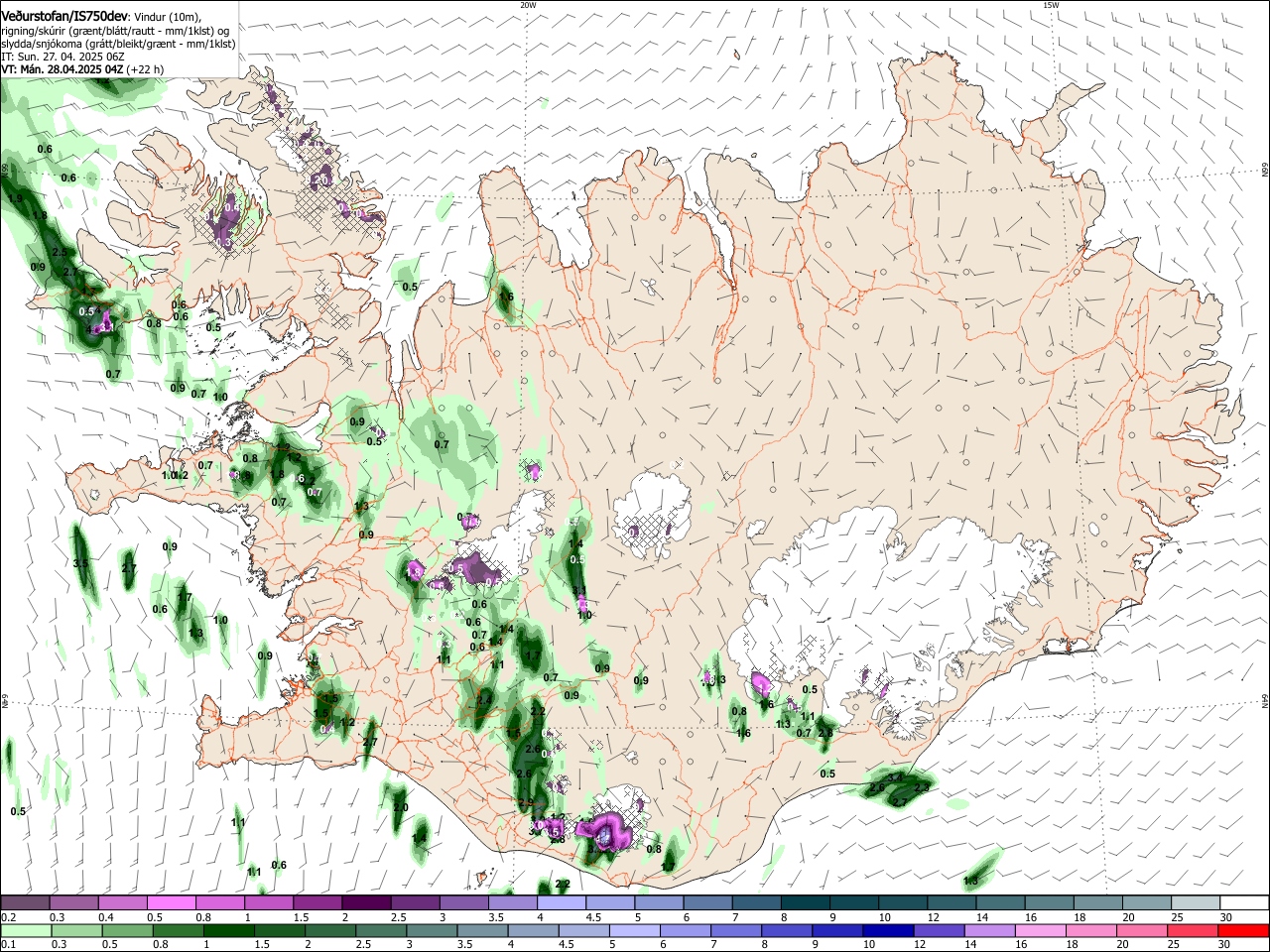Click the green 0.5–0.8 swatch in lower legend
Viewport: 1270px width, 952px height.
tap(127, 930)
